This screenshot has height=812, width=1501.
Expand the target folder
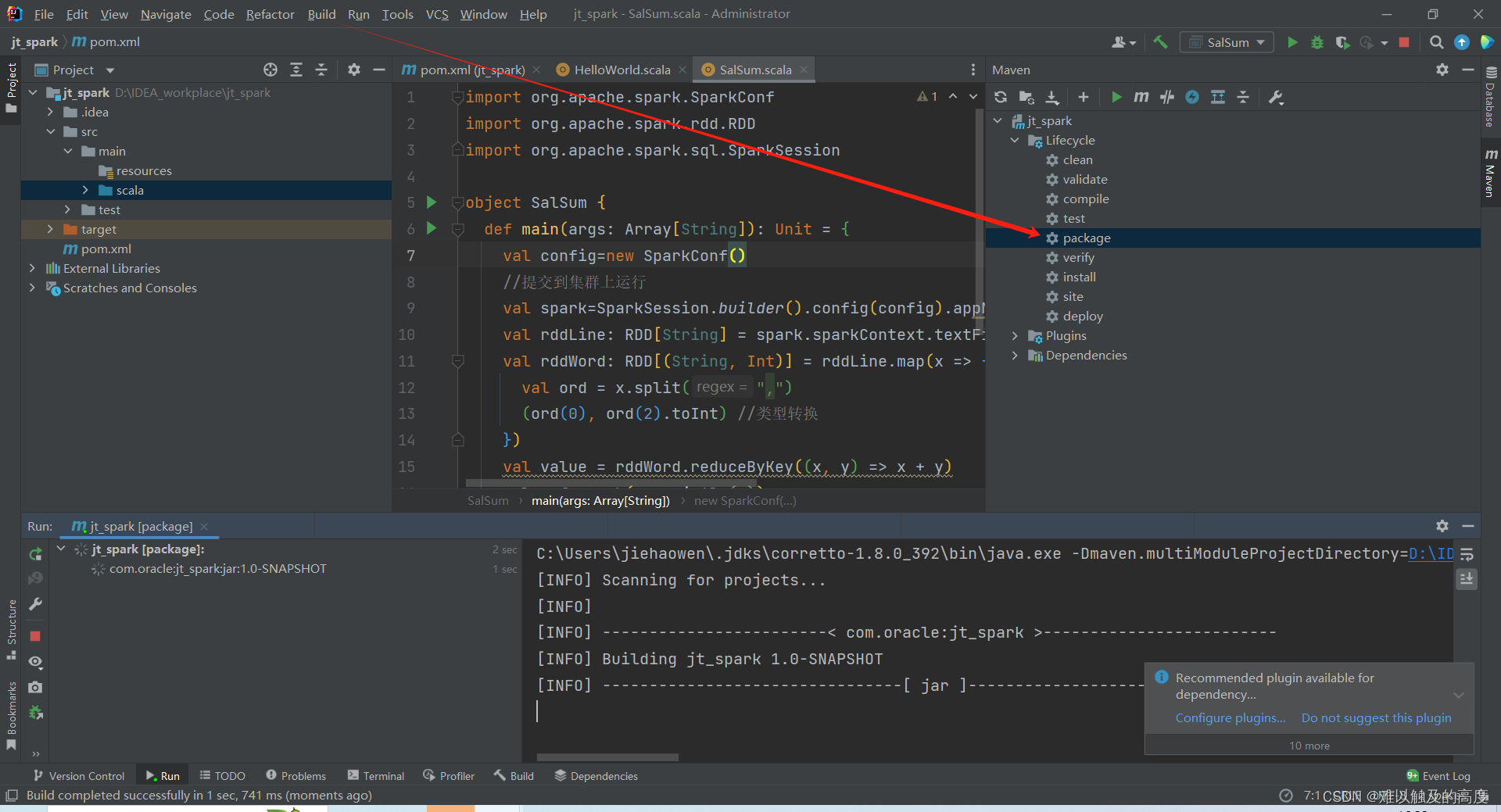pyautogui.click(x=51, y=229)
